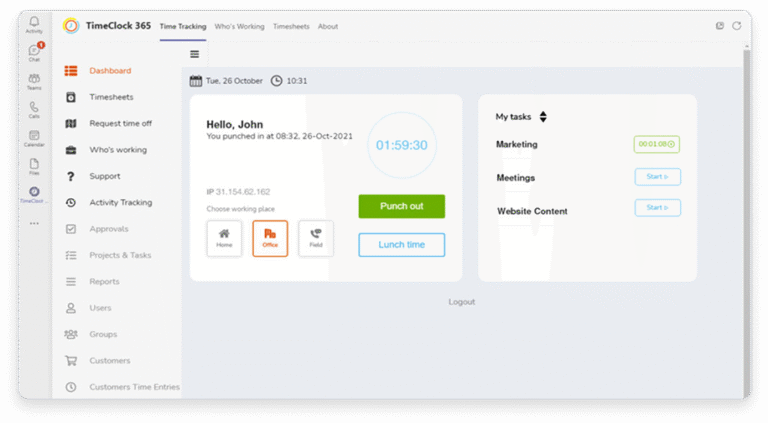Click the Approvals checkbox icon

point(71,229)
